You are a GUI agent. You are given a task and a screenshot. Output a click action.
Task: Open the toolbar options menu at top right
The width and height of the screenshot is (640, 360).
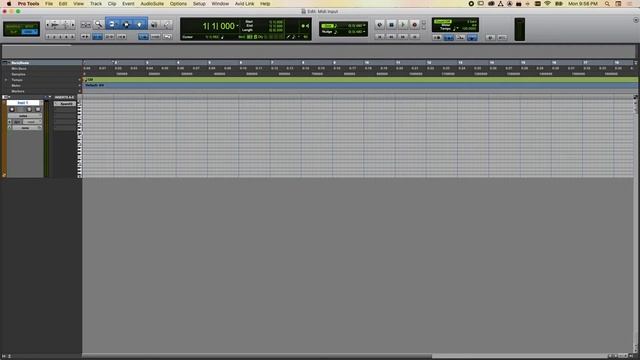coord(636,20)
